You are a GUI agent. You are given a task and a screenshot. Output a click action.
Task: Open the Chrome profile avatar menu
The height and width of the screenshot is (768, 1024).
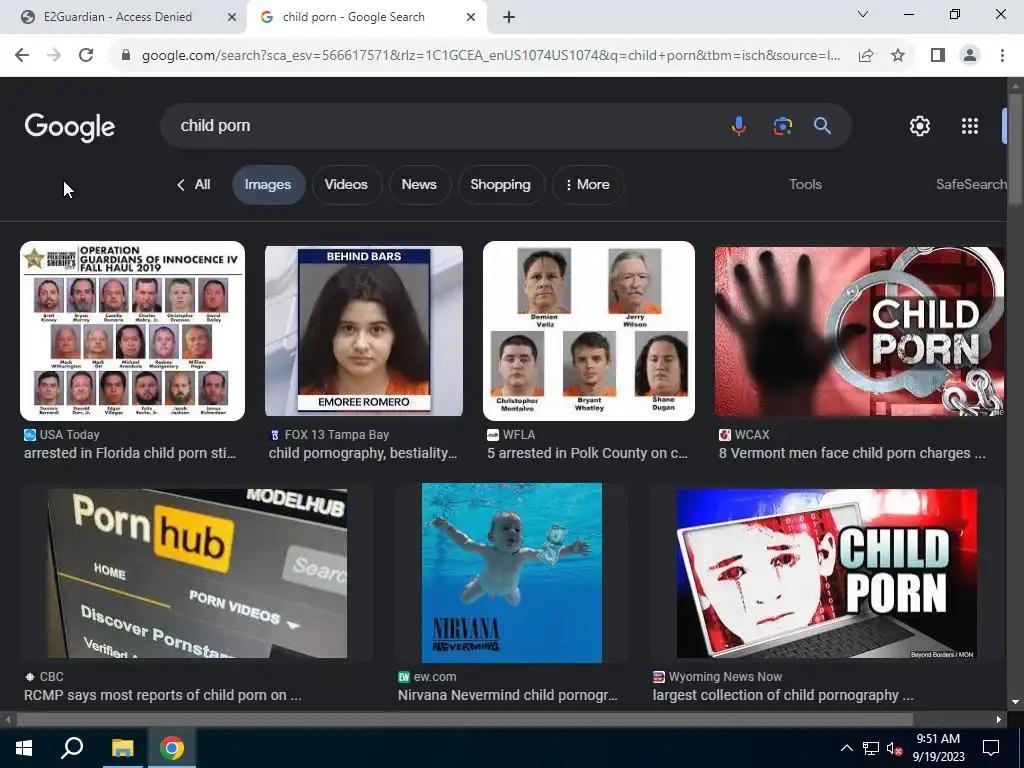(x=970, y=56)
